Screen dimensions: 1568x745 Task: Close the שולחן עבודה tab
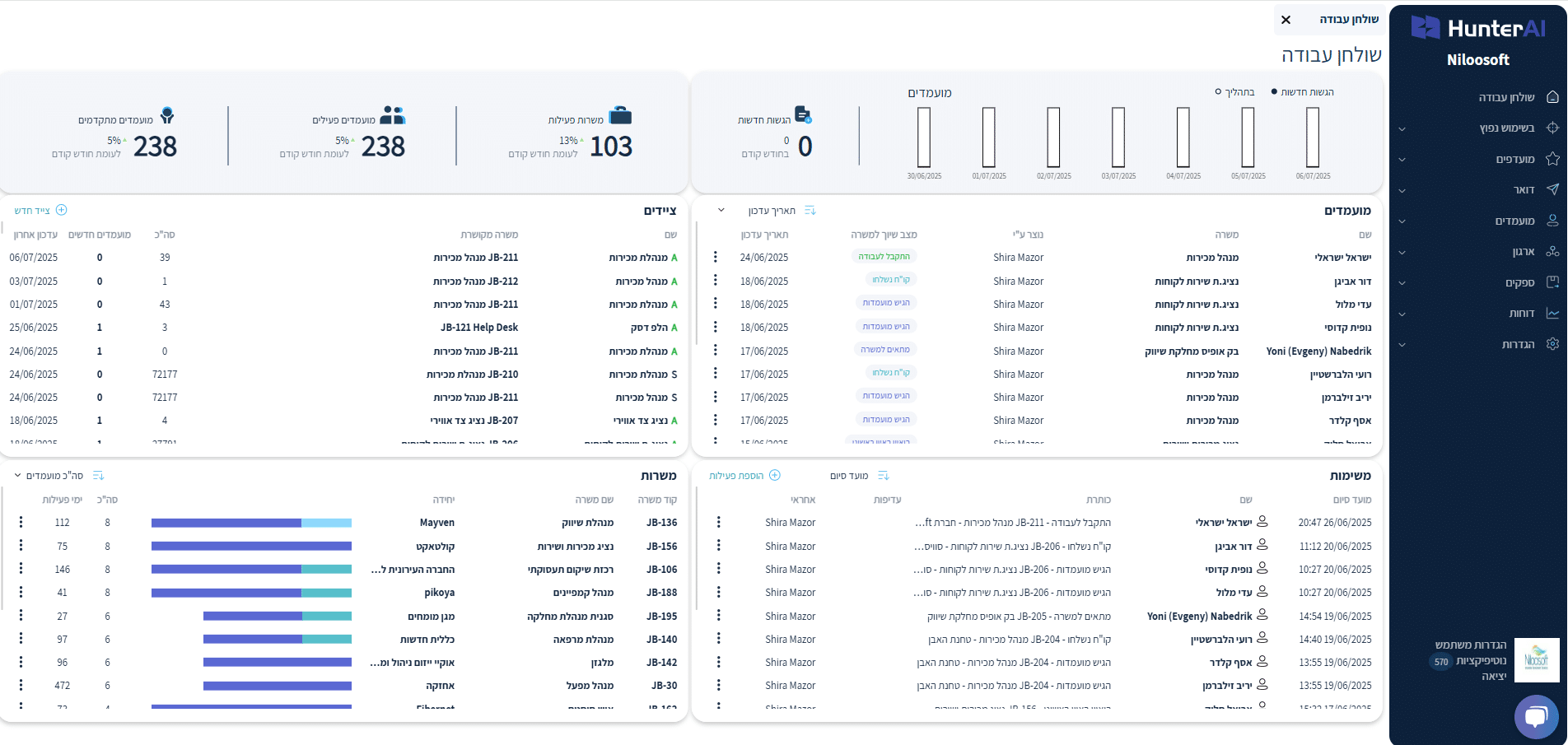(1286, 20)
